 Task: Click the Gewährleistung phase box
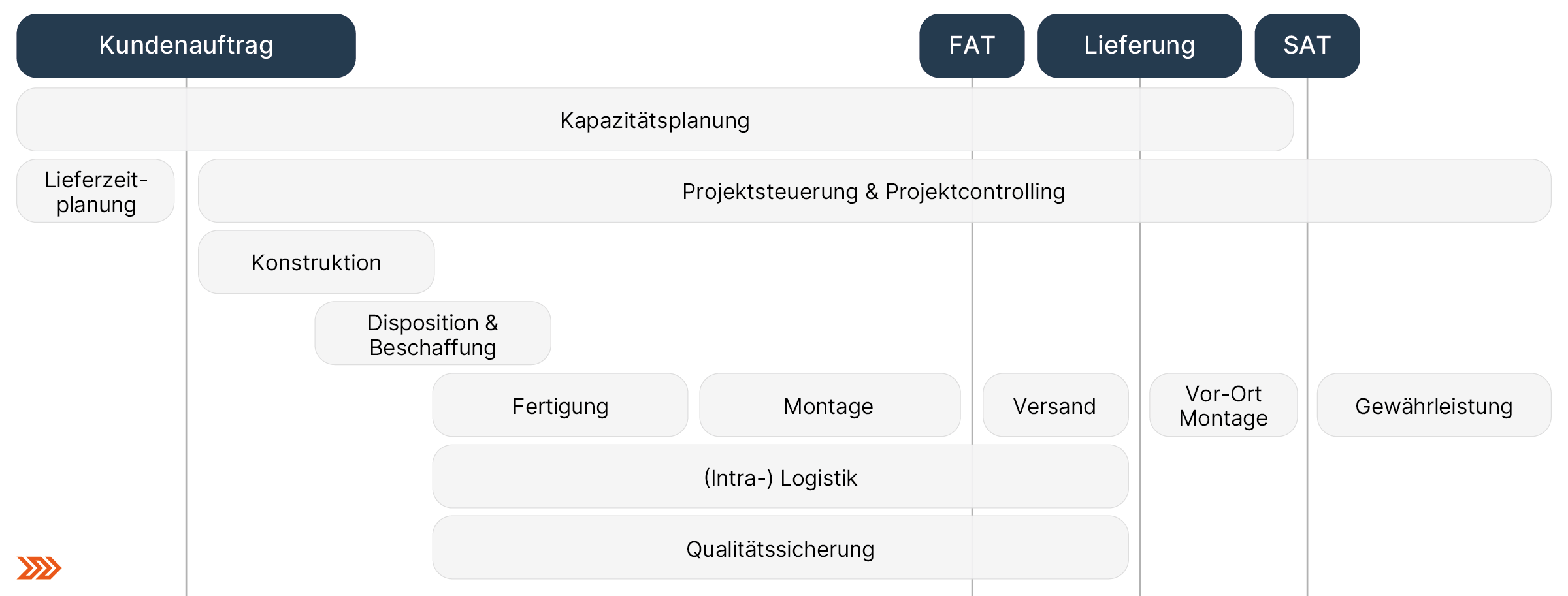tap(1433, 405)
